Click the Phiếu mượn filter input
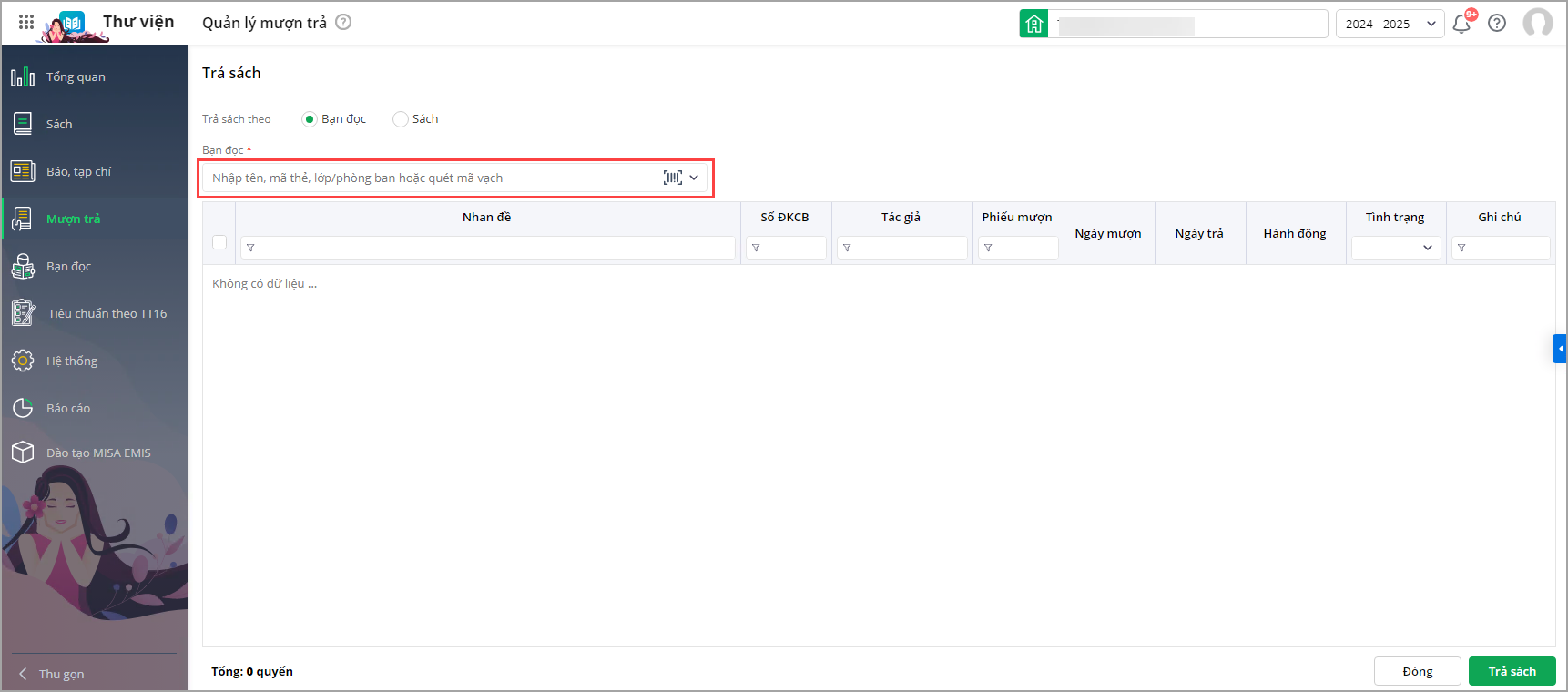 1018,248
